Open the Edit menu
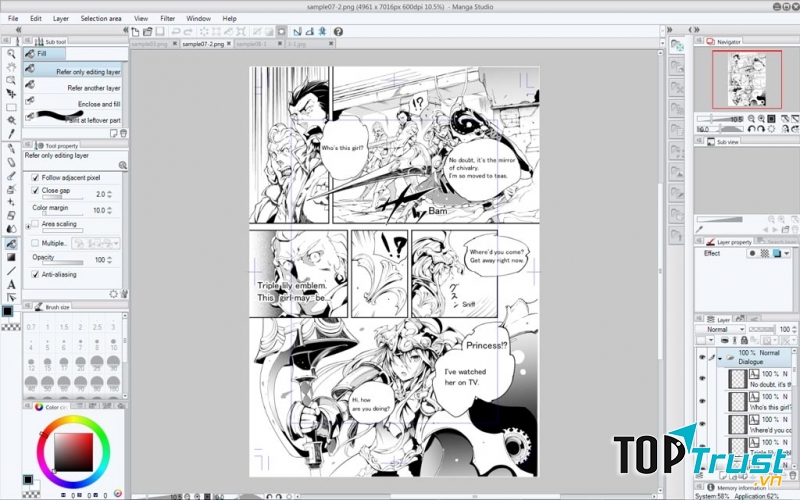The height and width of the screenshot is (500, 800). 36,18
